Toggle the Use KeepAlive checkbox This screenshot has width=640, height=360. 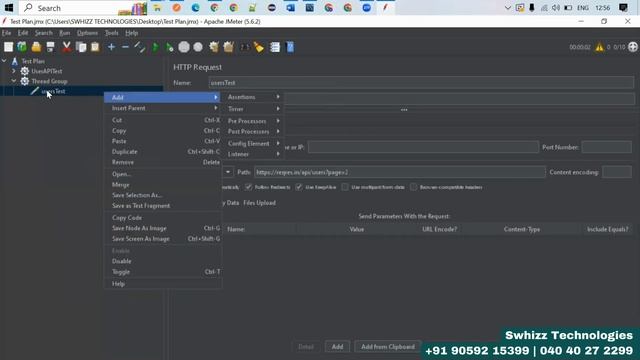point(299,187)
